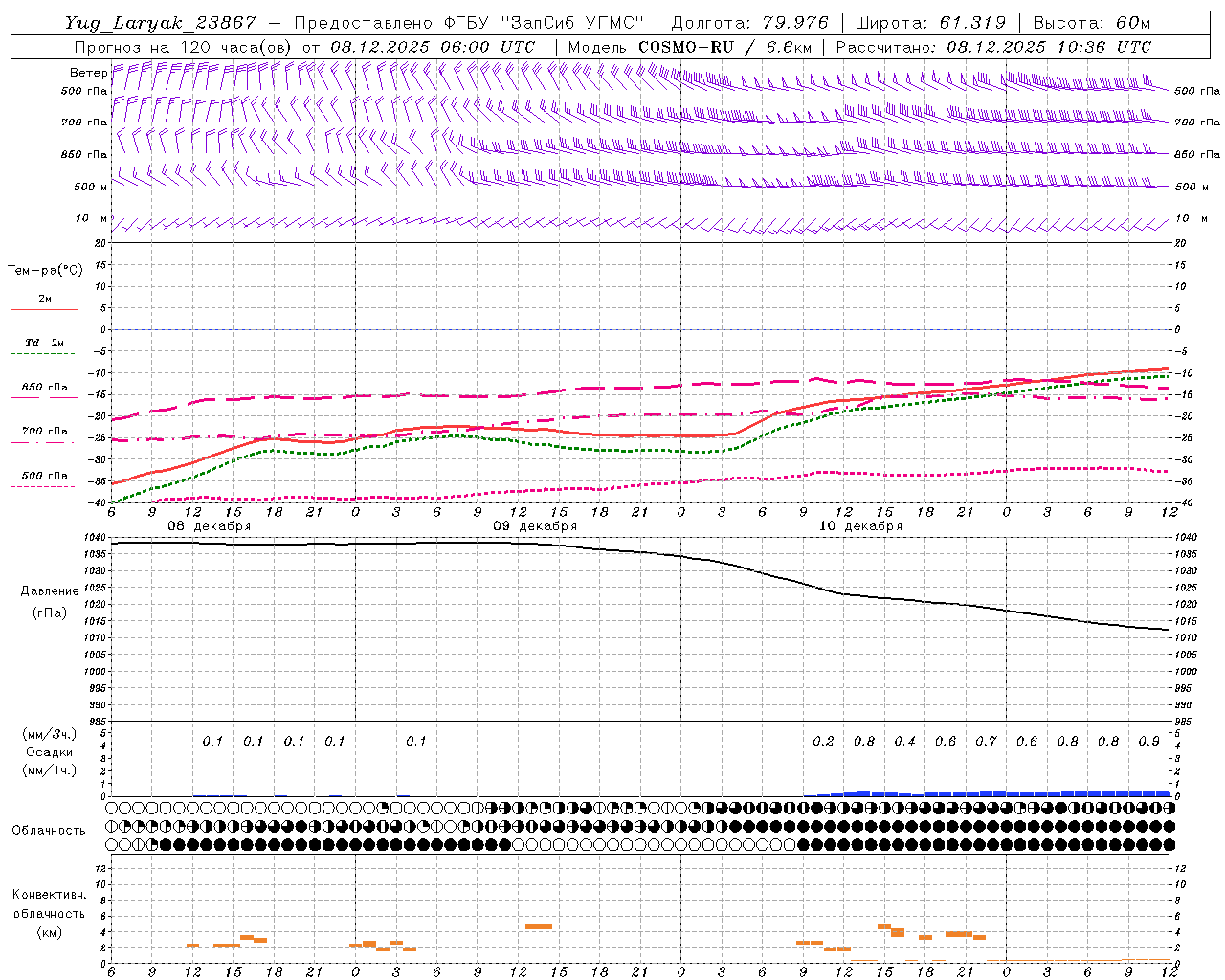The height and width of the screenshot is (980, 1225).
Task: Select the 0.4 precipitation value
Action: 904,742
